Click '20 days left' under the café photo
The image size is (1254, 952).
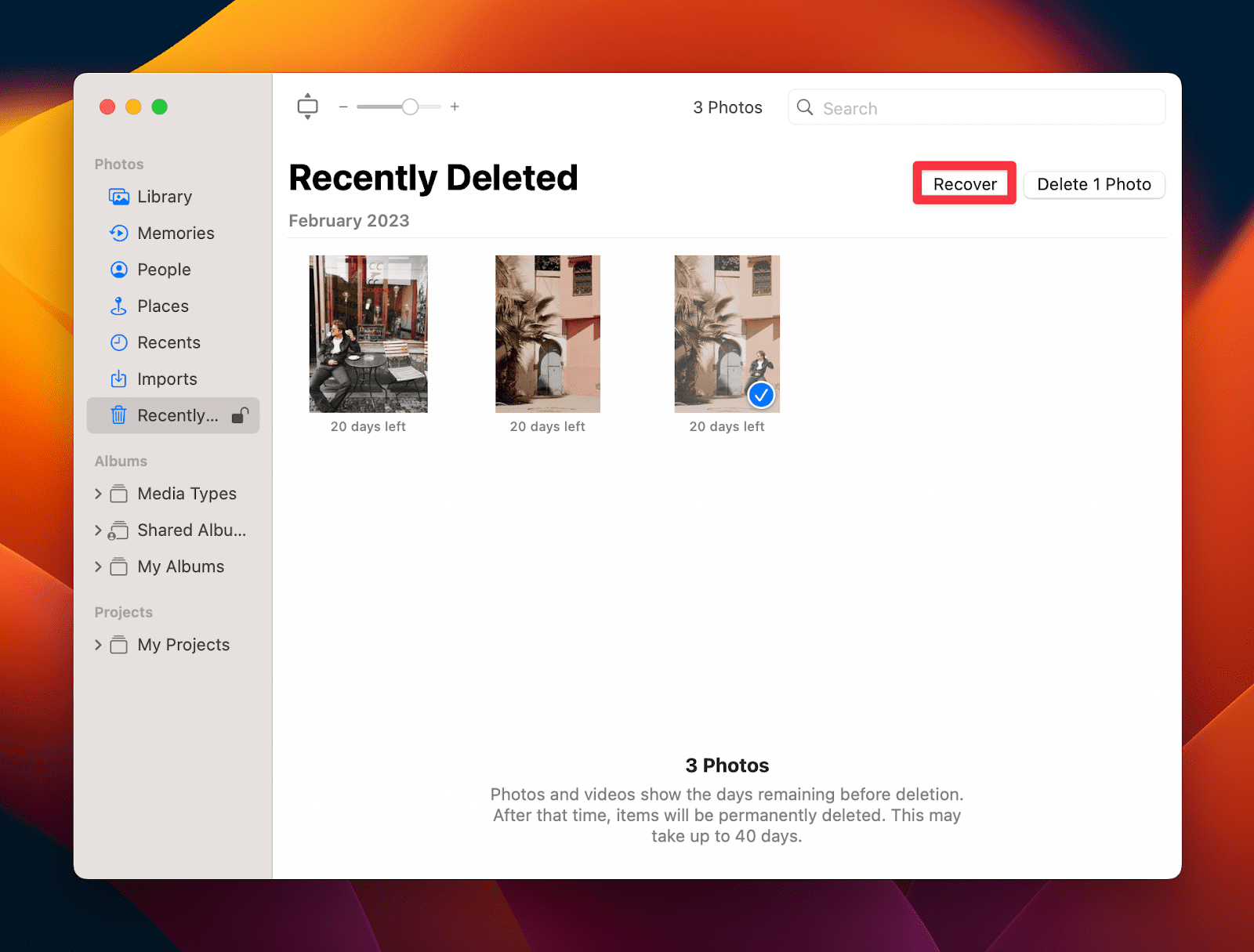coord(368,426)
